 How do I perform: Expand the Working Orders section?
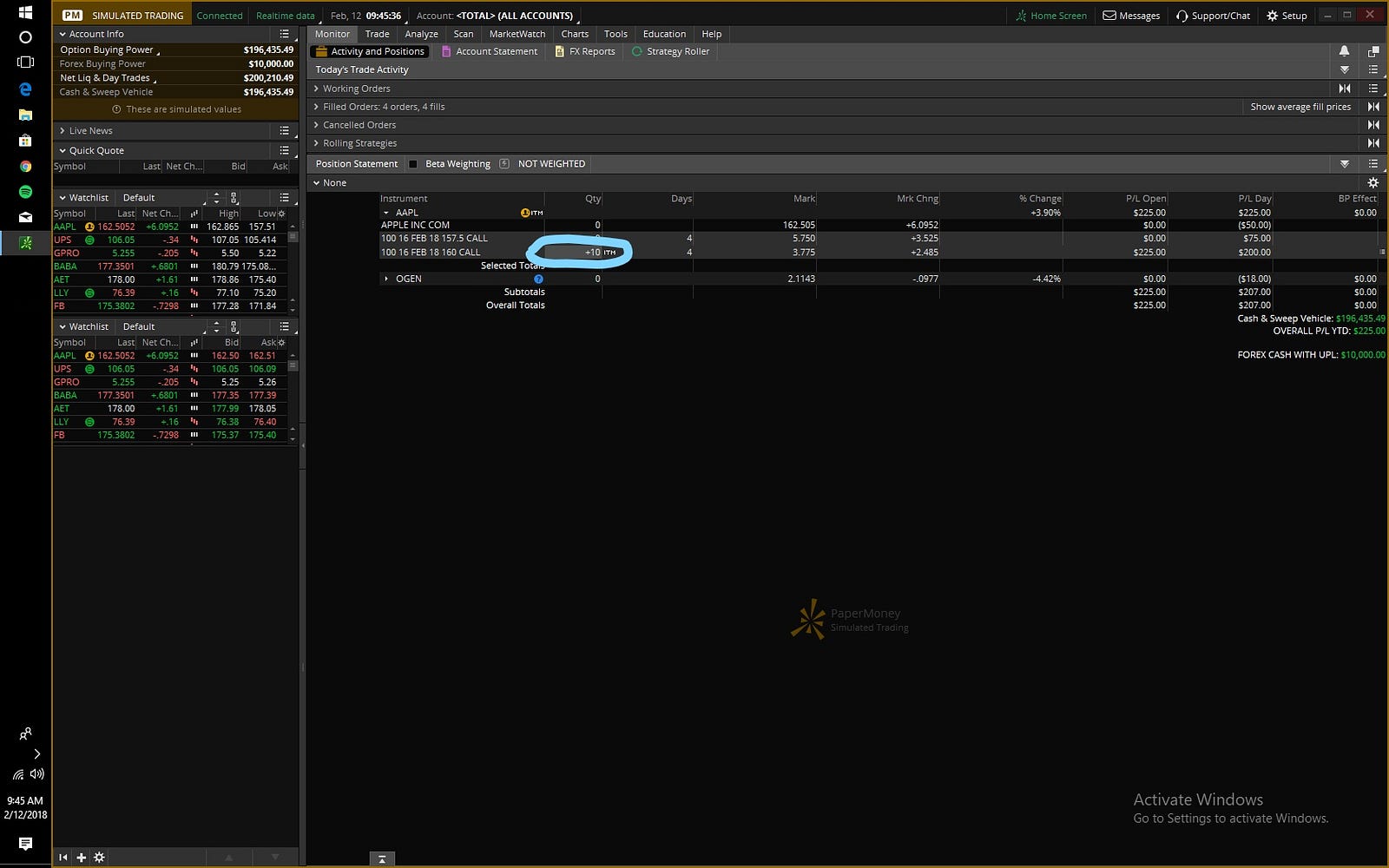click(317, 89)
